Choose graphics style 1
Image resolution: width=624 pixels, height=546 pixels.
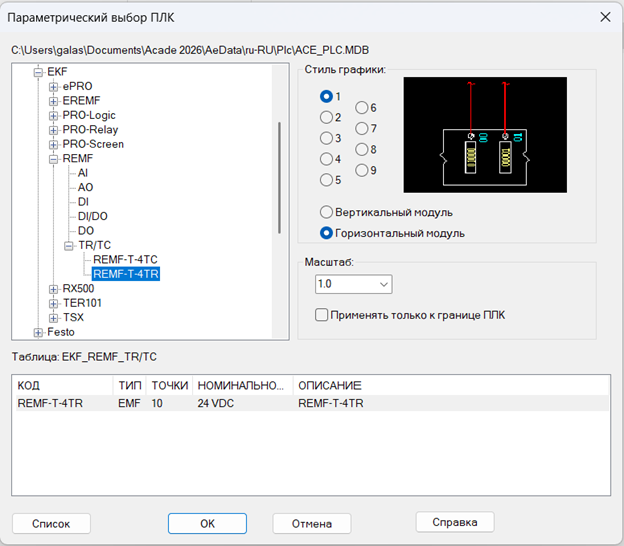click(x=326, y=96)
